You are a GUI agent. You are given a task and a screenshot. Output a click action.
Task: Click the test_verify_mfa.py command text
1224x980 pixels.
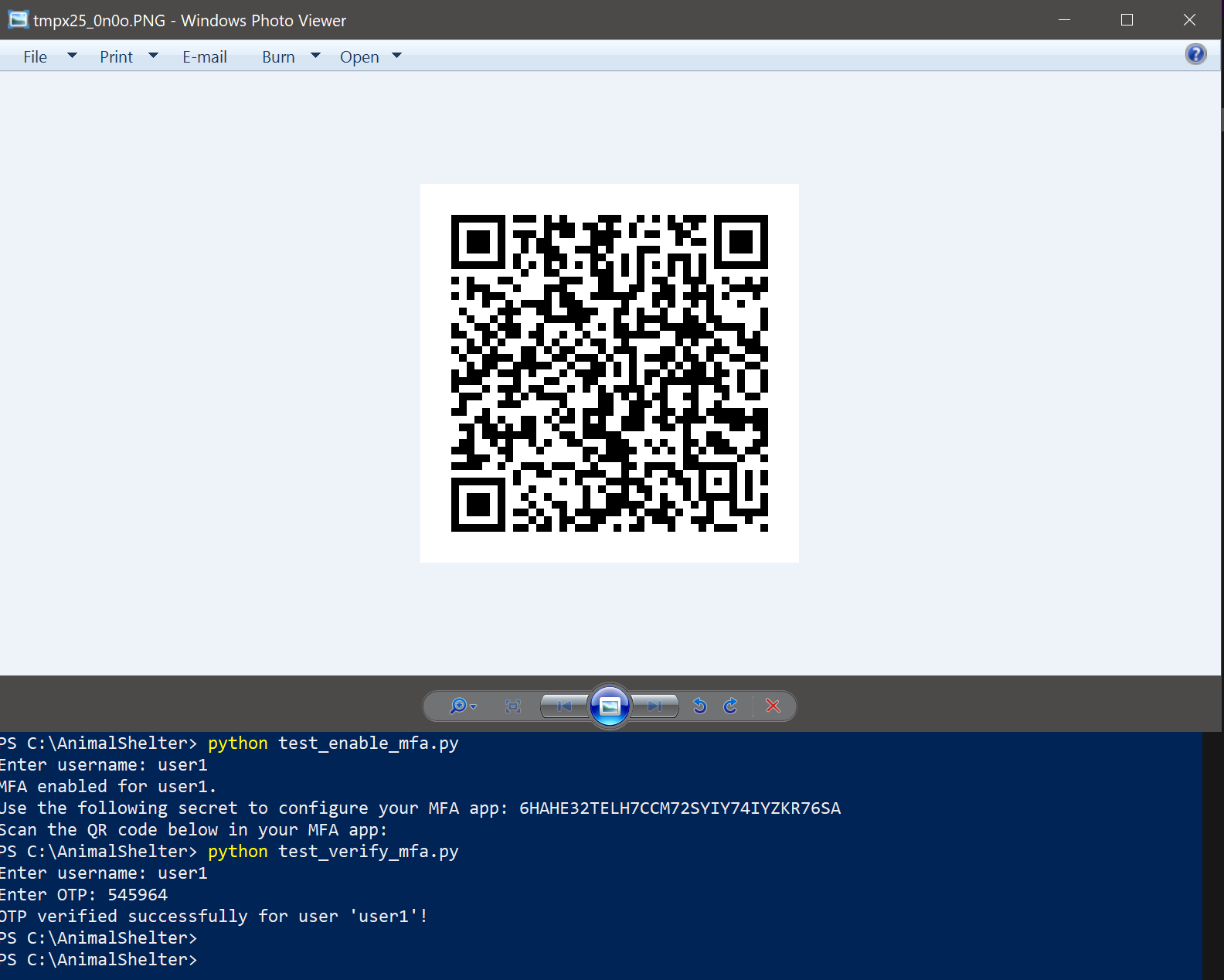point(369,852)
